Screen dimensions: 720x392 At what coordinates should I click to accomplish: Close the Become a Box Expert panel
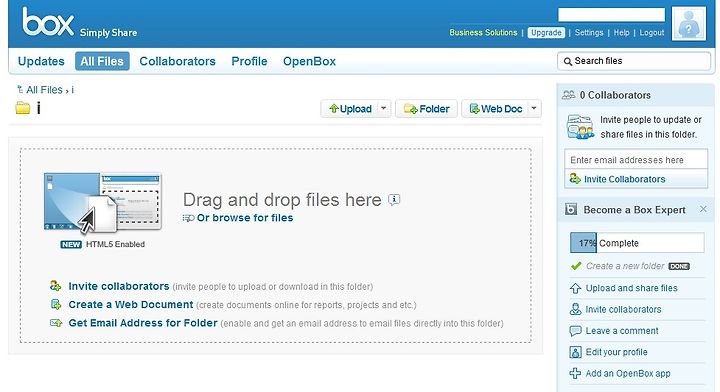pos(703,209)
